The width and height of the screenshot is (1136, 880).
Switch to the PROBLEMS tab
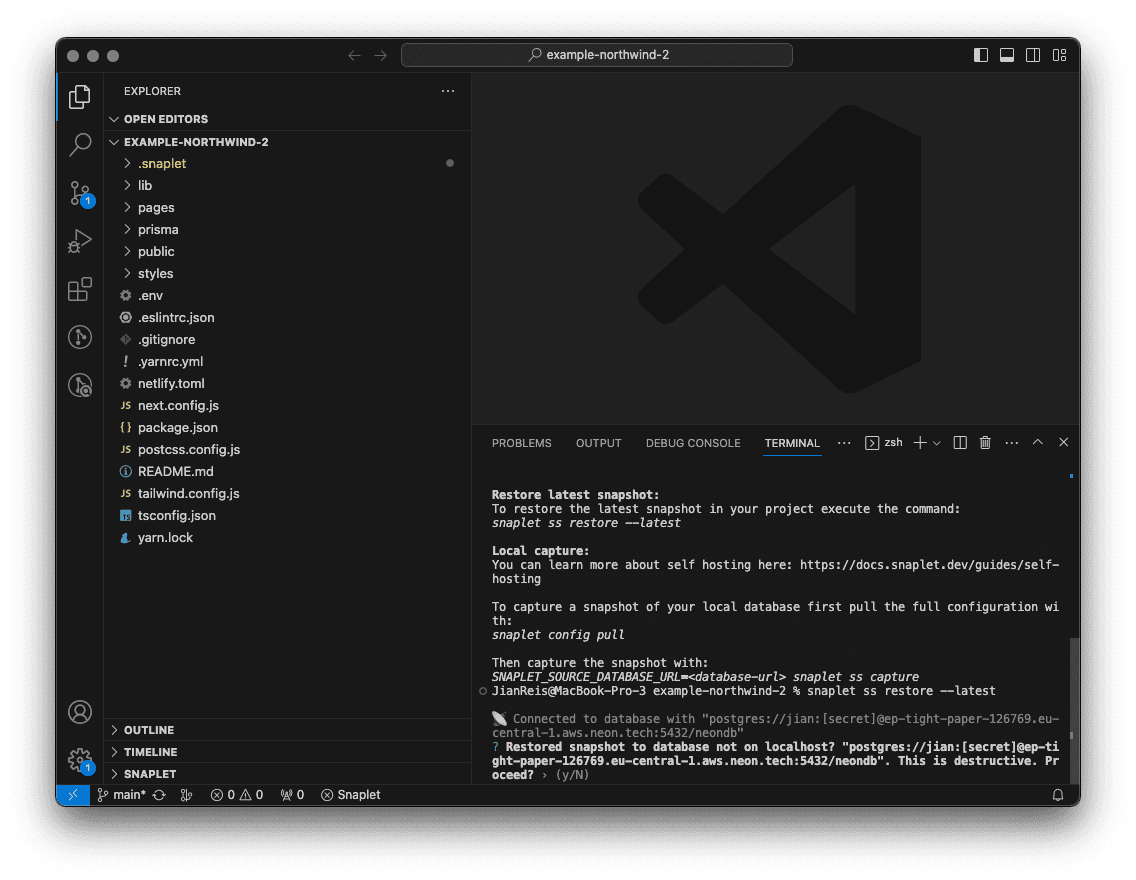pyautogui.click(x=521, y=443)
